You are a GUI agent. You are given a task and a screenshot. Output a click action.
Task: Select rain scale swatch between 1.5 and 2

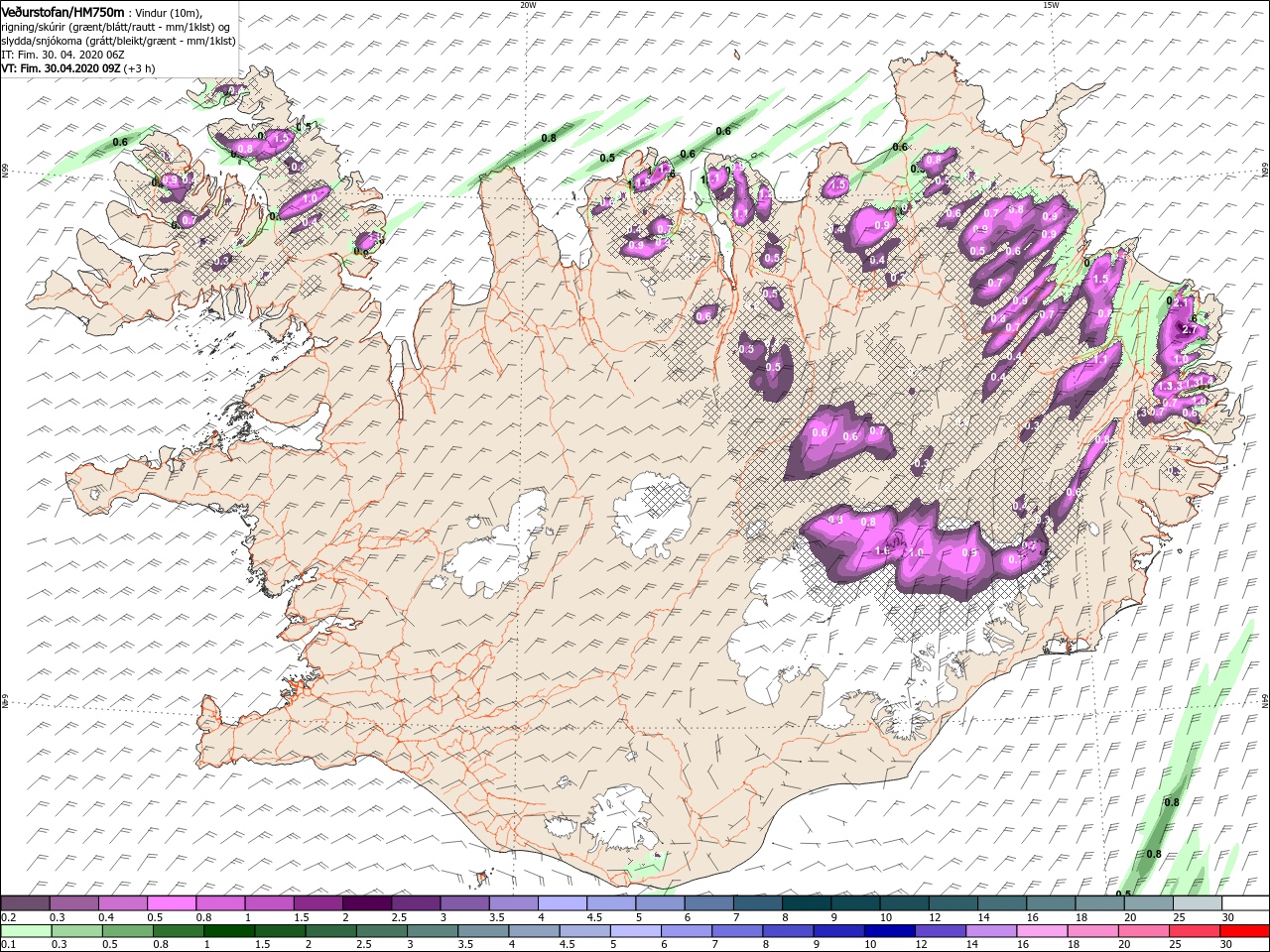click(x=279, y=931)
